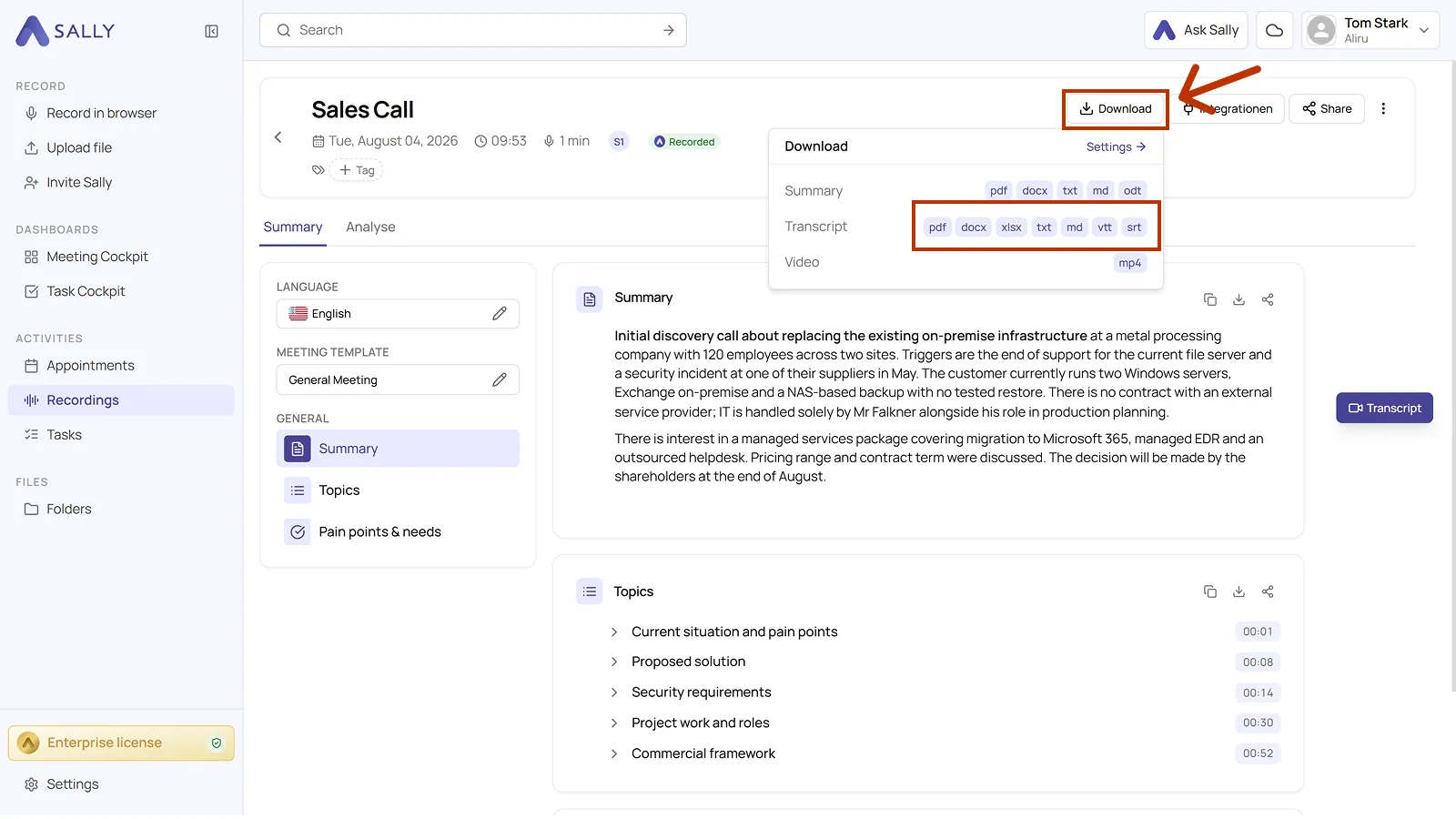This screenshot has height=819, width=1456.
Task: Click the S1 speaker badge
Action: click(619, 142)
